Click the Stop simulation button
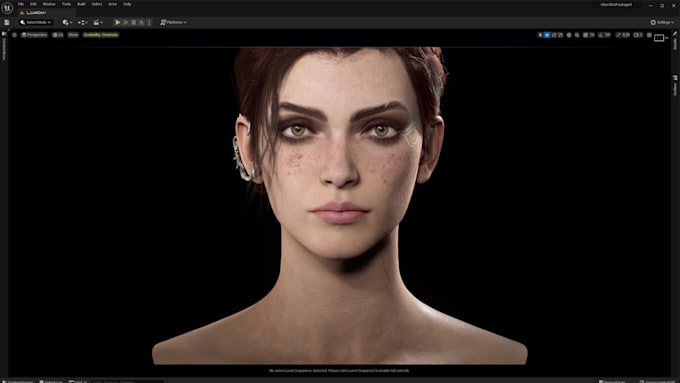The width and height of the screenshot is (680, 383). pyautogui.click(x=134, y=22)
